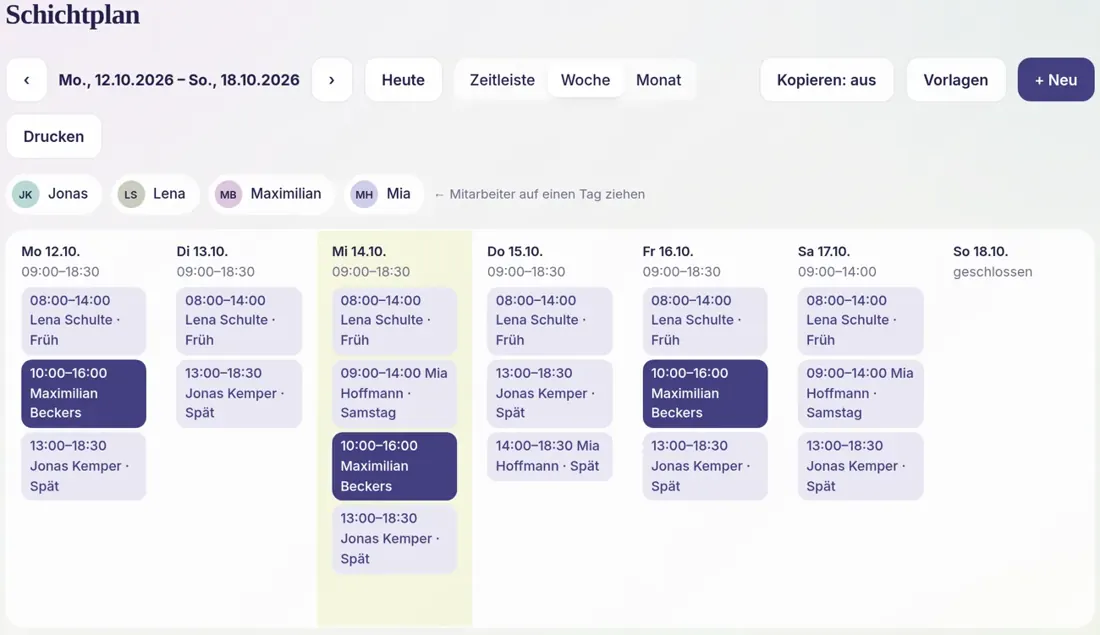Open Saturday Jonas Kemper Spät shift
This screenshot has width=1100, height=635.
tap(861, 466)
